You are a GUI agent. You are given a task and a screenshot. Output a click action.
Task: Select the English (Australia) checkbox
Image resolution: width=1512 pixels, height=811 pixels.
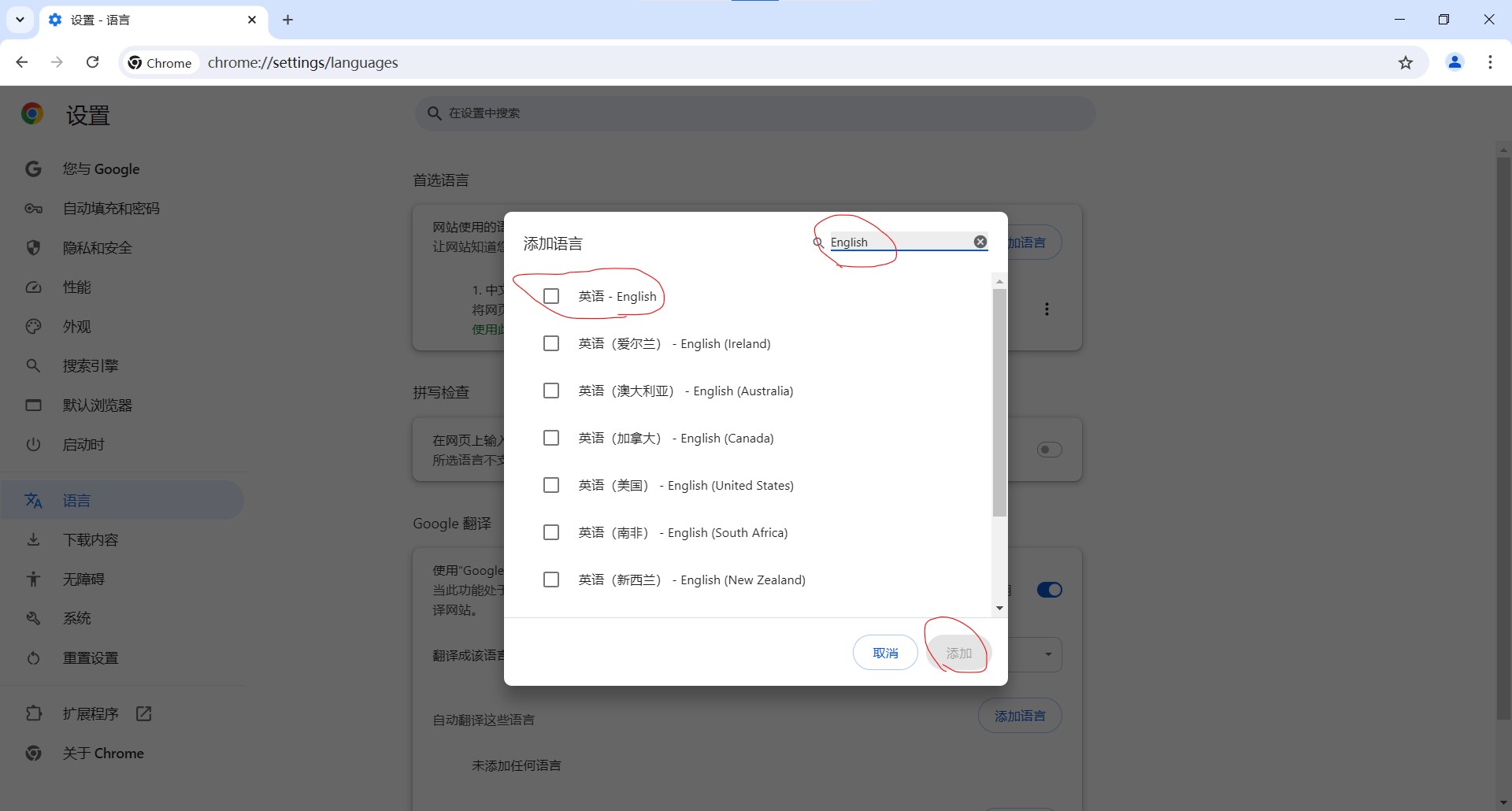pyautogui.click(x=551, y=391)
